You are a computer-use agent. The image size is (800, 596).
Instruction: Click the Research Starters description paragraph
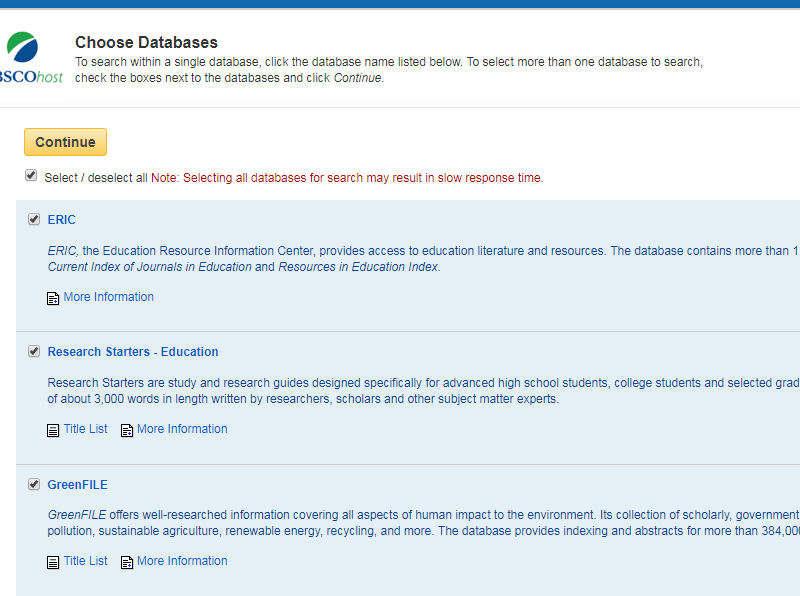423,391
